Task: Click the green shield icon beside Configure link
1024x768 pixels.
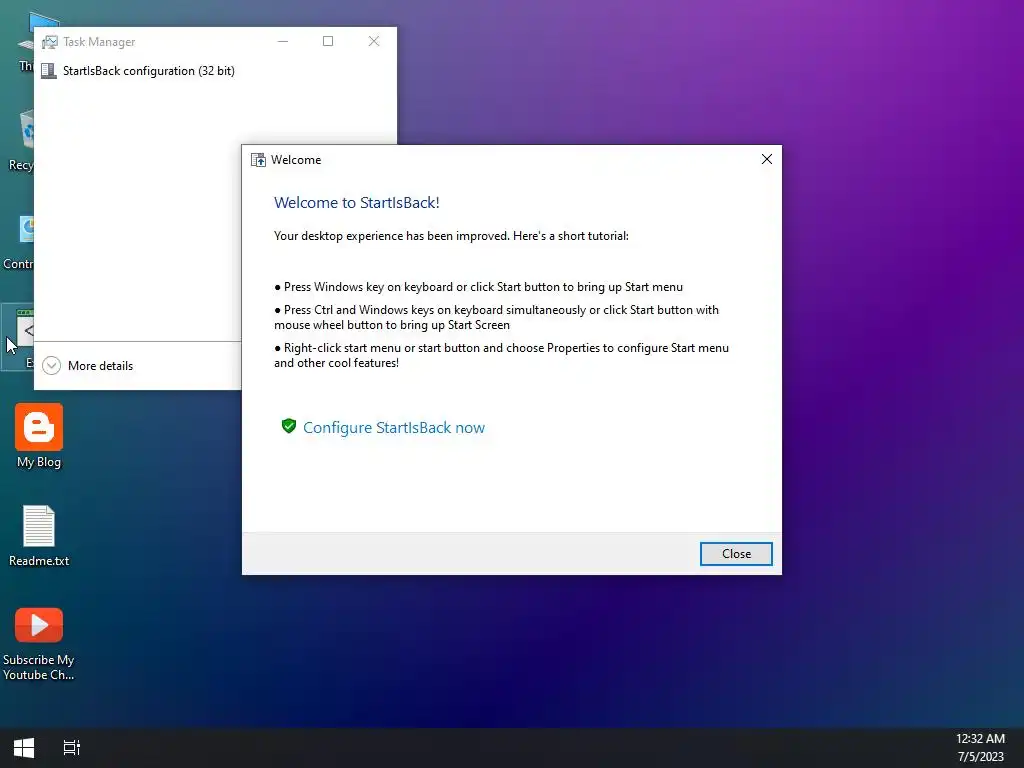Action: 289,426
